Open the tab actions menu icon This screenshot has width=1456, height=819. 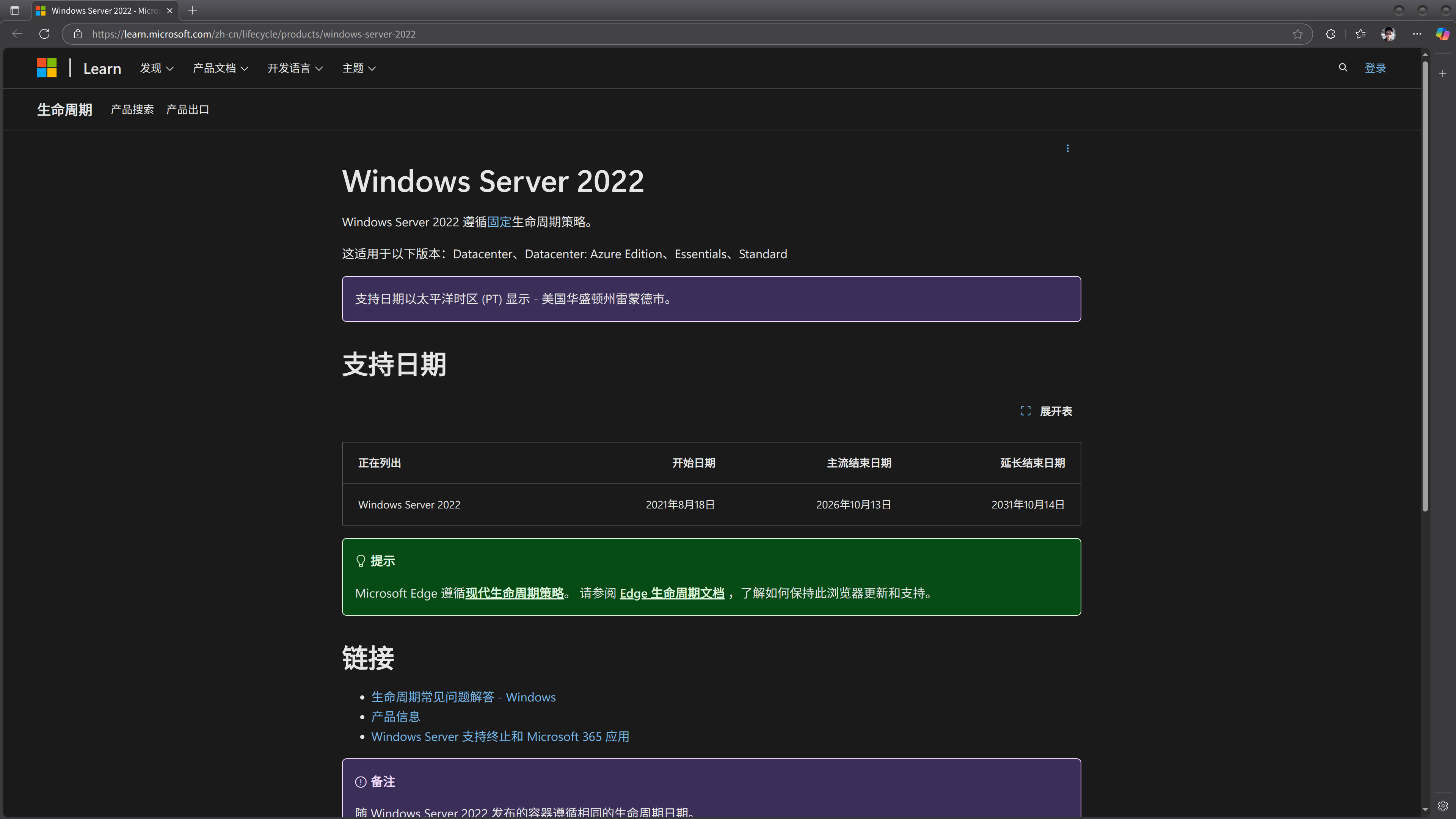tap(15, 10)
